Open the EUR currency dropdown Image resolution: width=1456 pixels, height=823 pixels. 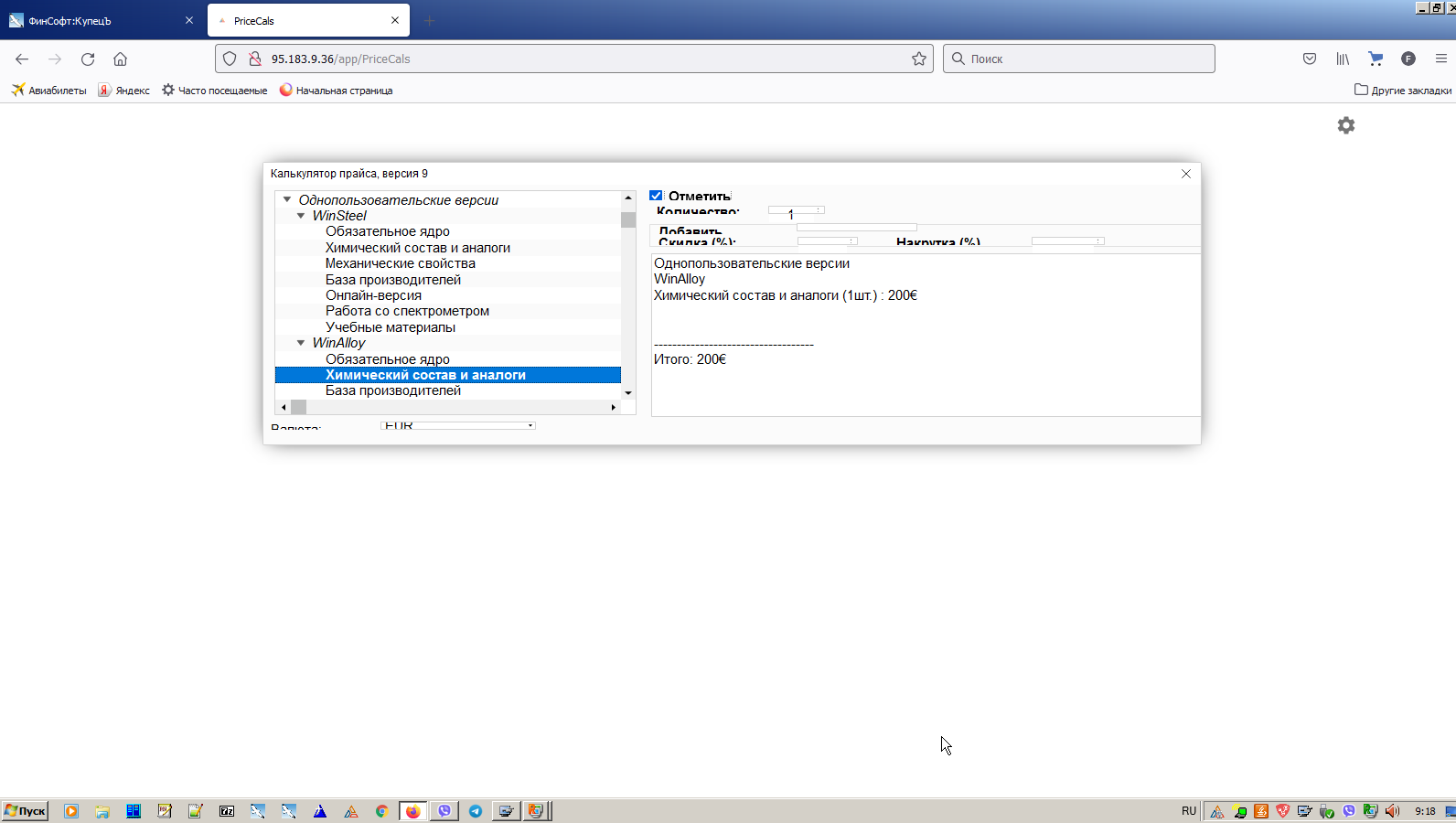pyautogui.click(x=458, y=425)
